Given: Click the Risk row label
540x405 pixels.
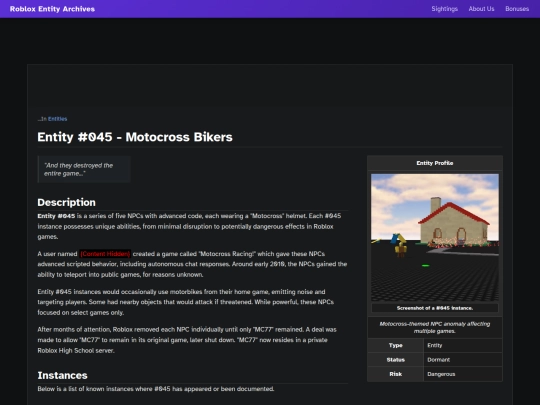Looking at the screenshot, I should click(x=395, y=374).
